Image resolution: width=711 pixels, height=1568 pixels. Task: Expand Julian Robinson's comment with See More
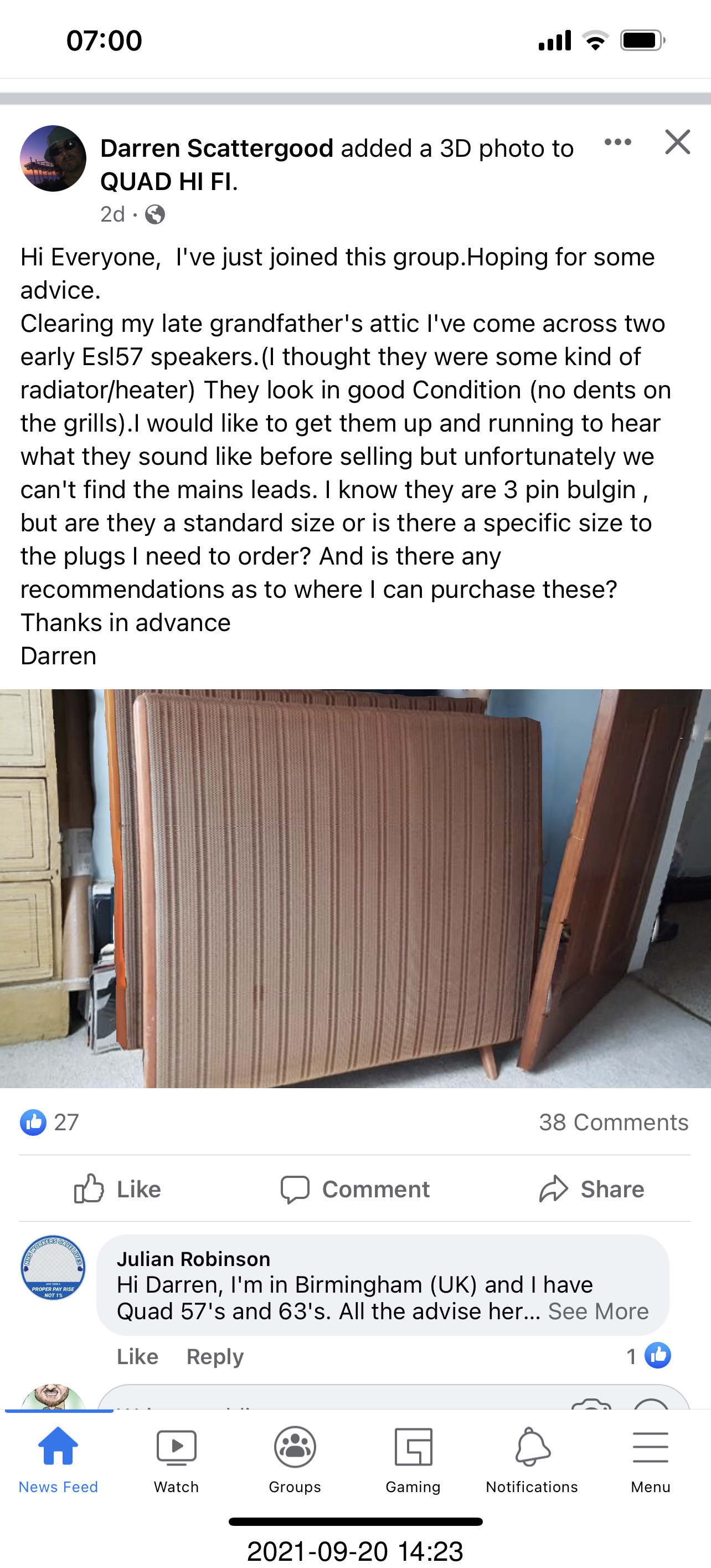tap(598, 1311)
